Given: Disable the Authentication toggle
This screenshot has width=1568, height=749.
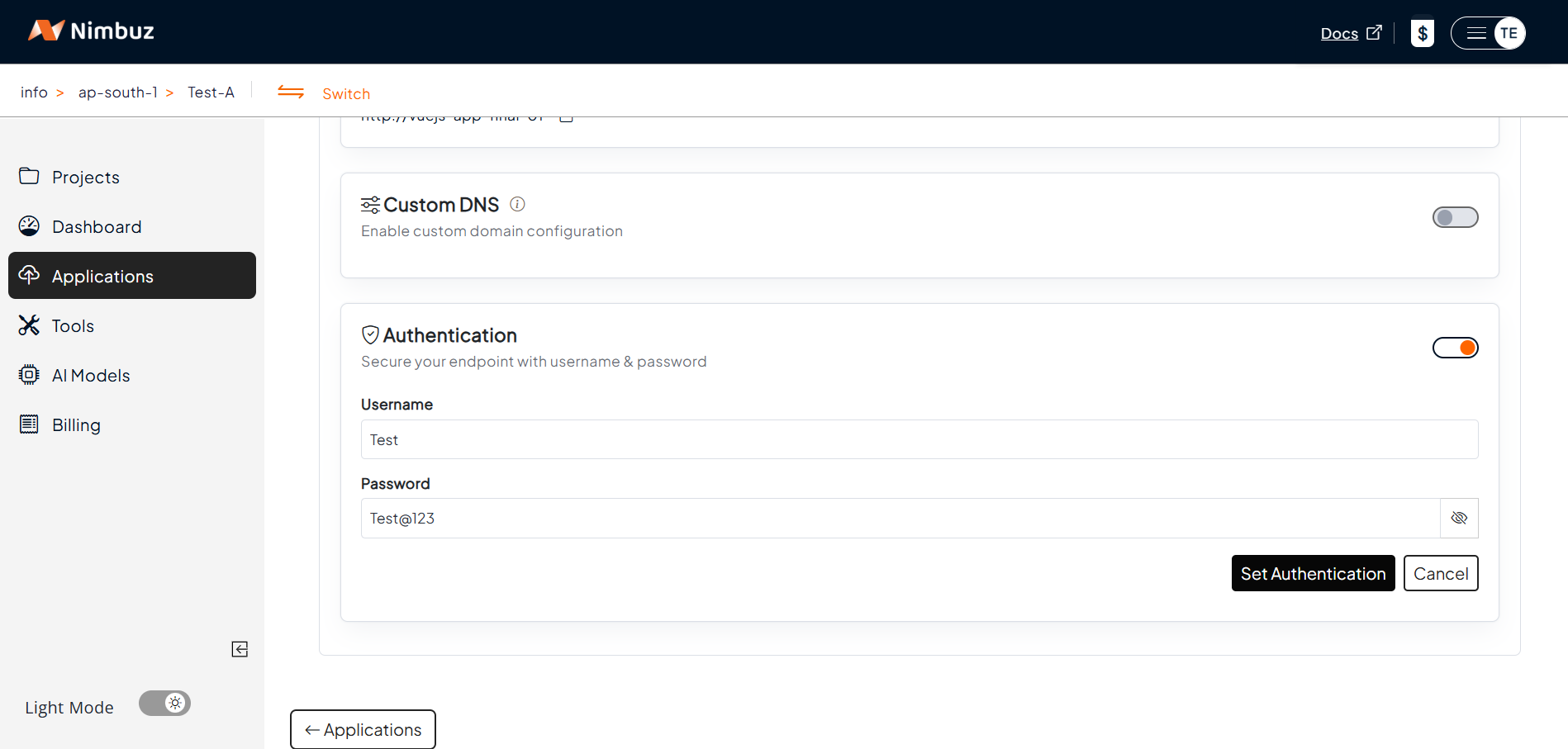Looking at the screenshot, I should (x=1455, y=348).
